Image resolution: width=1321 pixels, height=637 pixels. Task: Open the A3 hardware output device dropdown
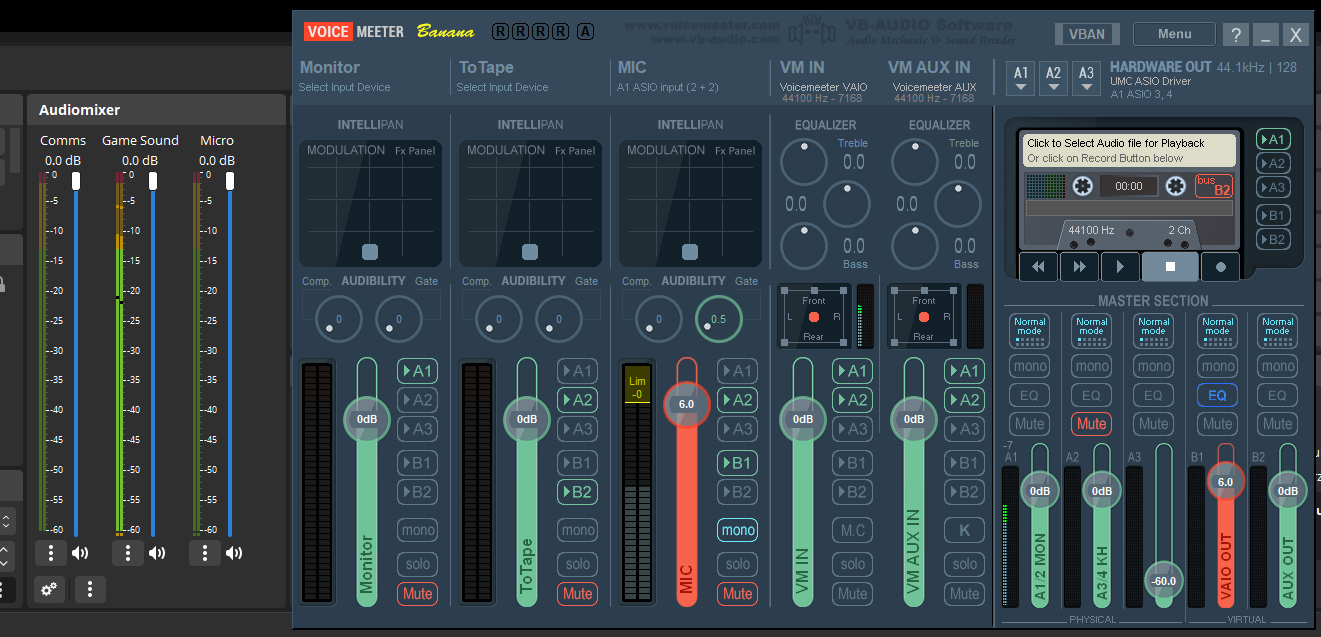[x=1087, y=78]
